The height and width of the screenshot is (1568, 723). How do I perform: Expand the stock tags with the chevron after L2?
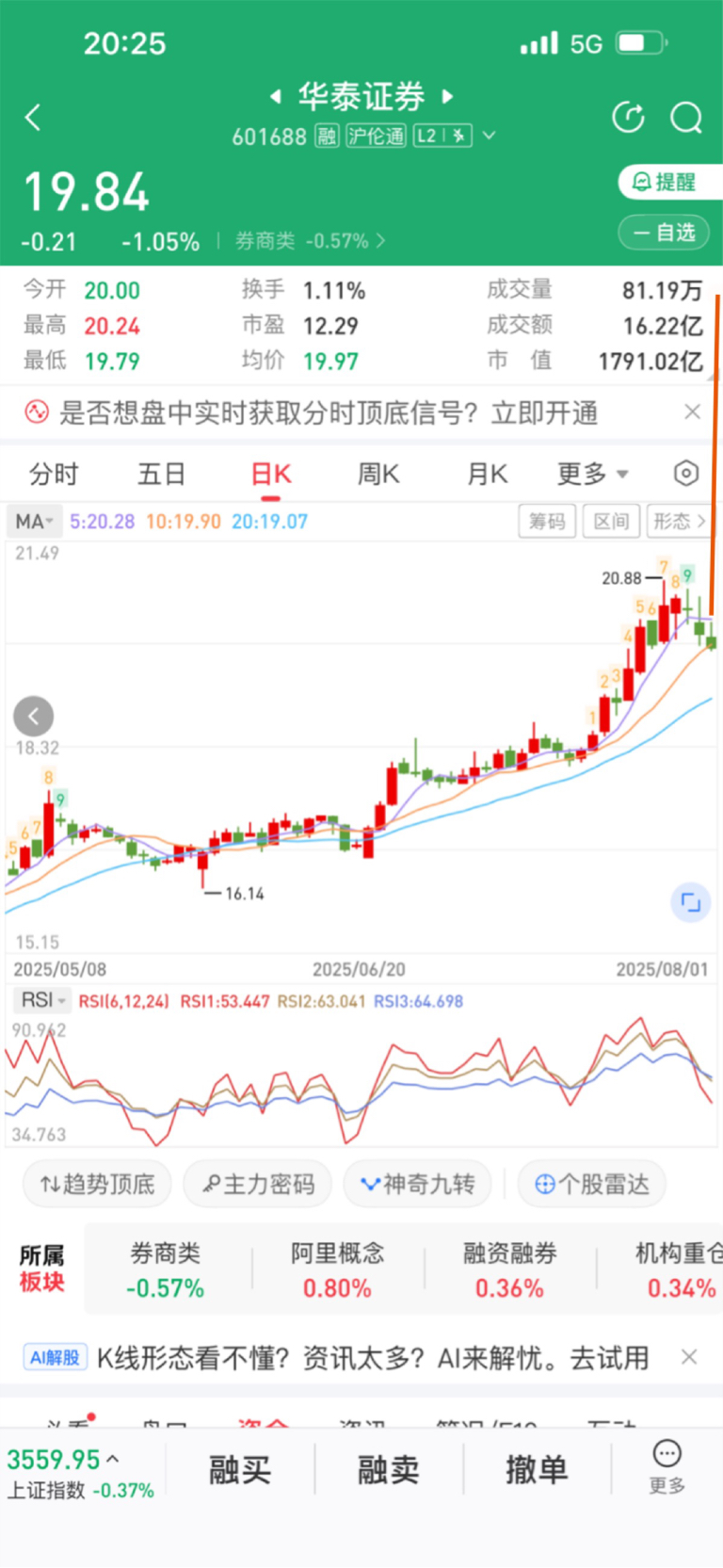(x=490, y=136)
